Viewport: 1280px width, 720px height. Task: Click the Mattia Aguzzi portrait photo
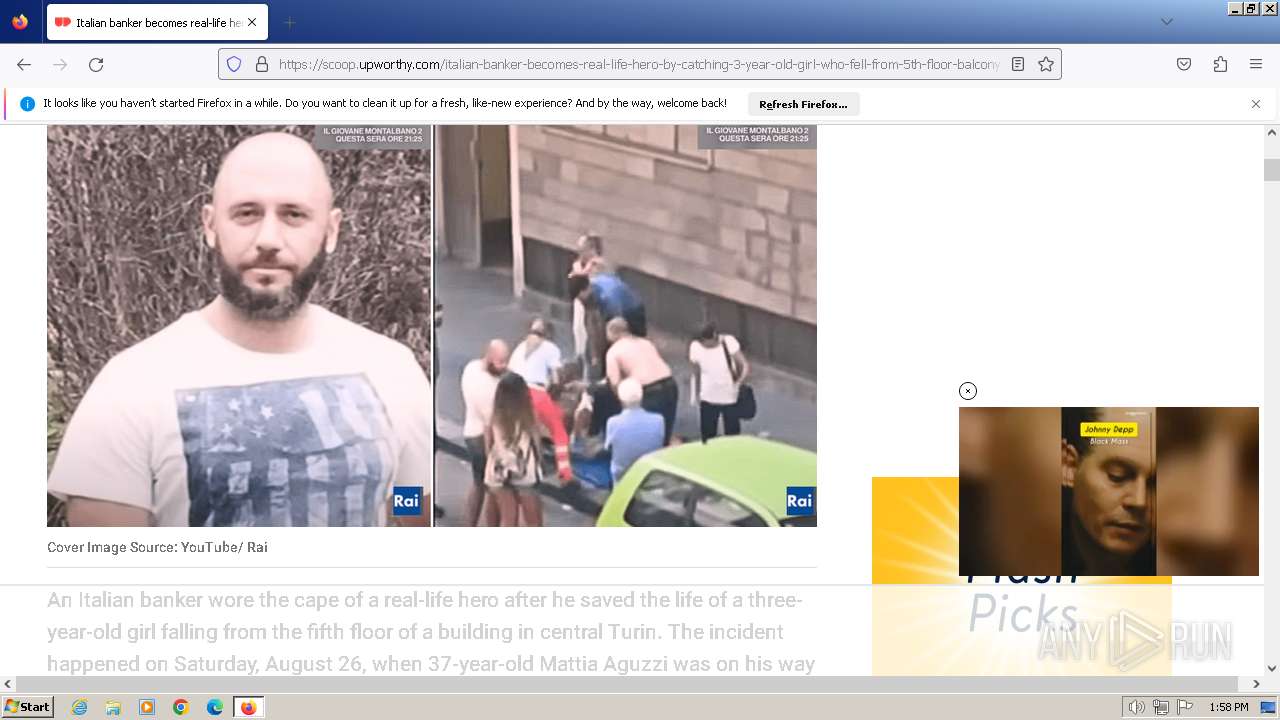point(239,325)
